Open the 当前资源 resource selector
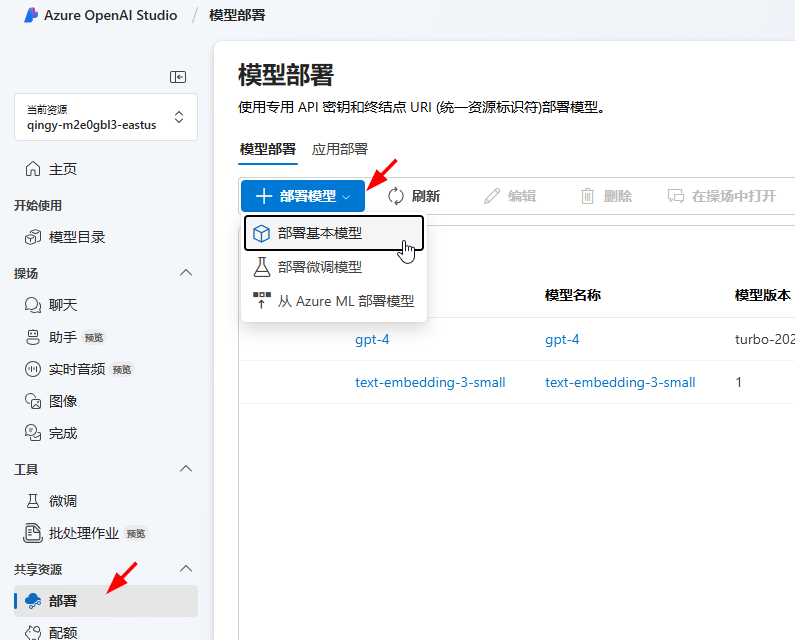795x640 pixels. tap(106, 117)
